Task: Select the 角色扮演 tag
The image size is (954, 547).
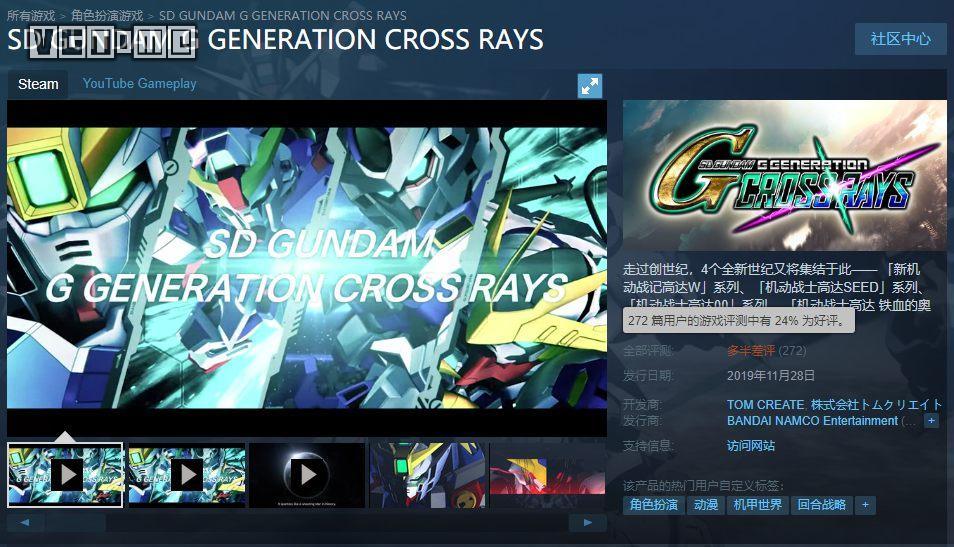Action: 654,505
